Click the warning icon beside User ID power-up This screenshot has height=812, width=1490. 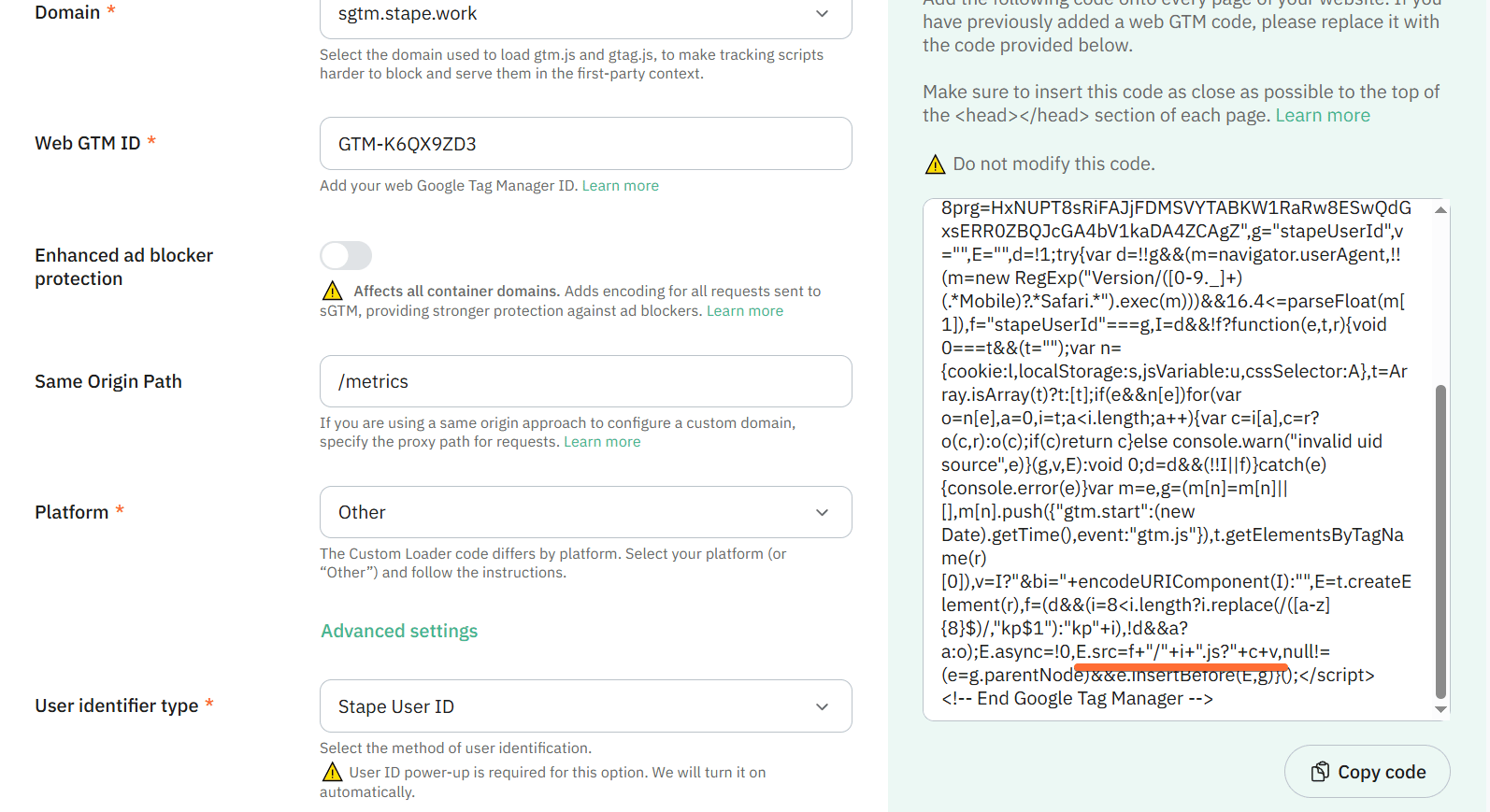click(332, 772)
